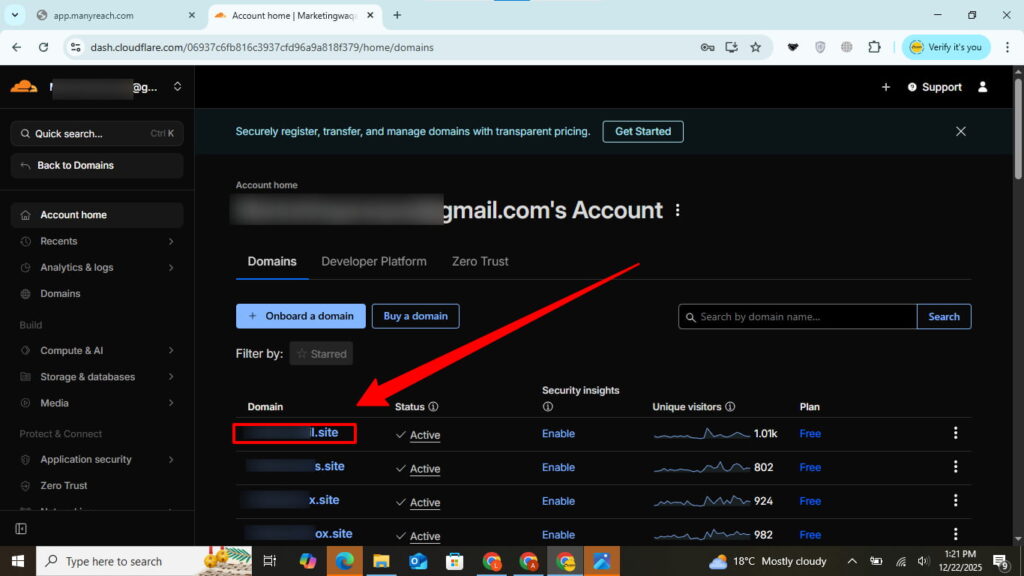
Task: Open the account switcher dropdown
Action: point(177,87)
